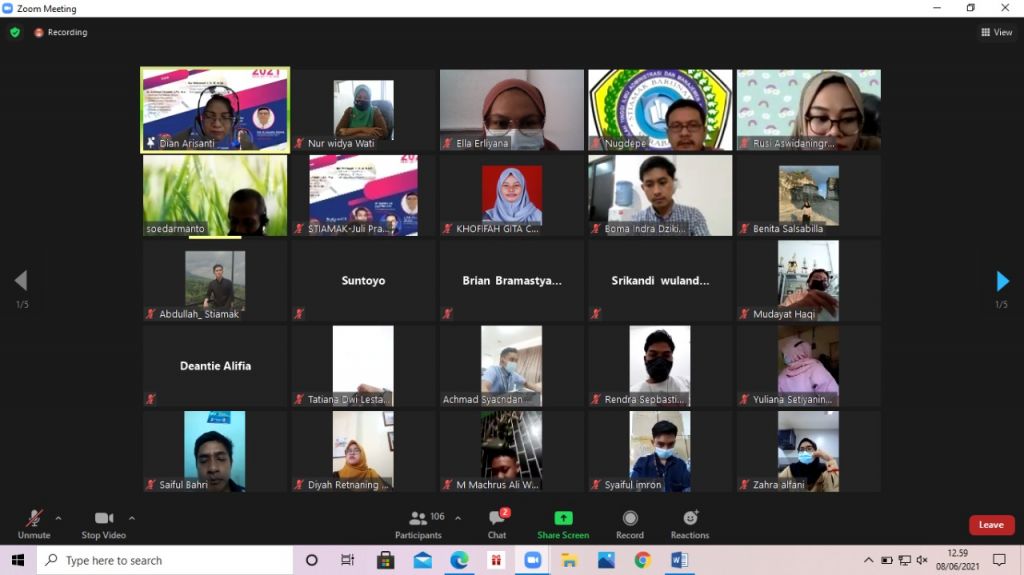Open the Reactions menu
The height and width of the screenshot is (575, 1024).
coord(690,518)
